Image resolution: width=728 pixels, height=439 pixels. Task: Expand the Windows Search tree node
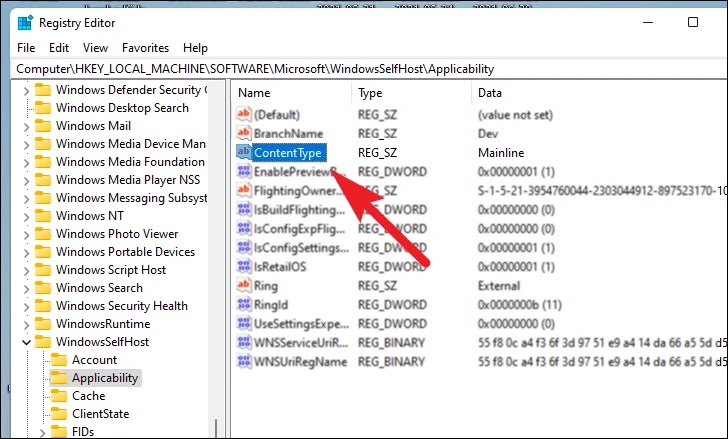click(x=26, y=289)
